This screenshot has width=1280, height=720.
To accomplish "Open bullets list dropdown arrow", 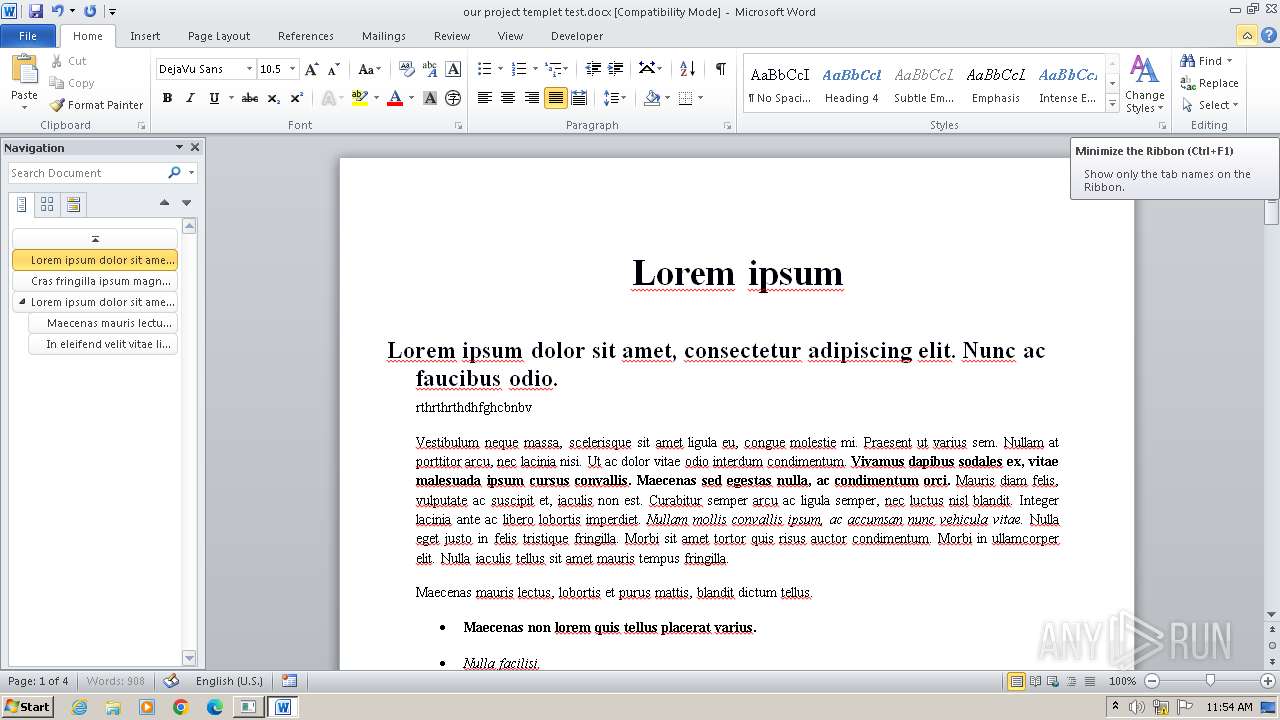I will click(501, 69).
